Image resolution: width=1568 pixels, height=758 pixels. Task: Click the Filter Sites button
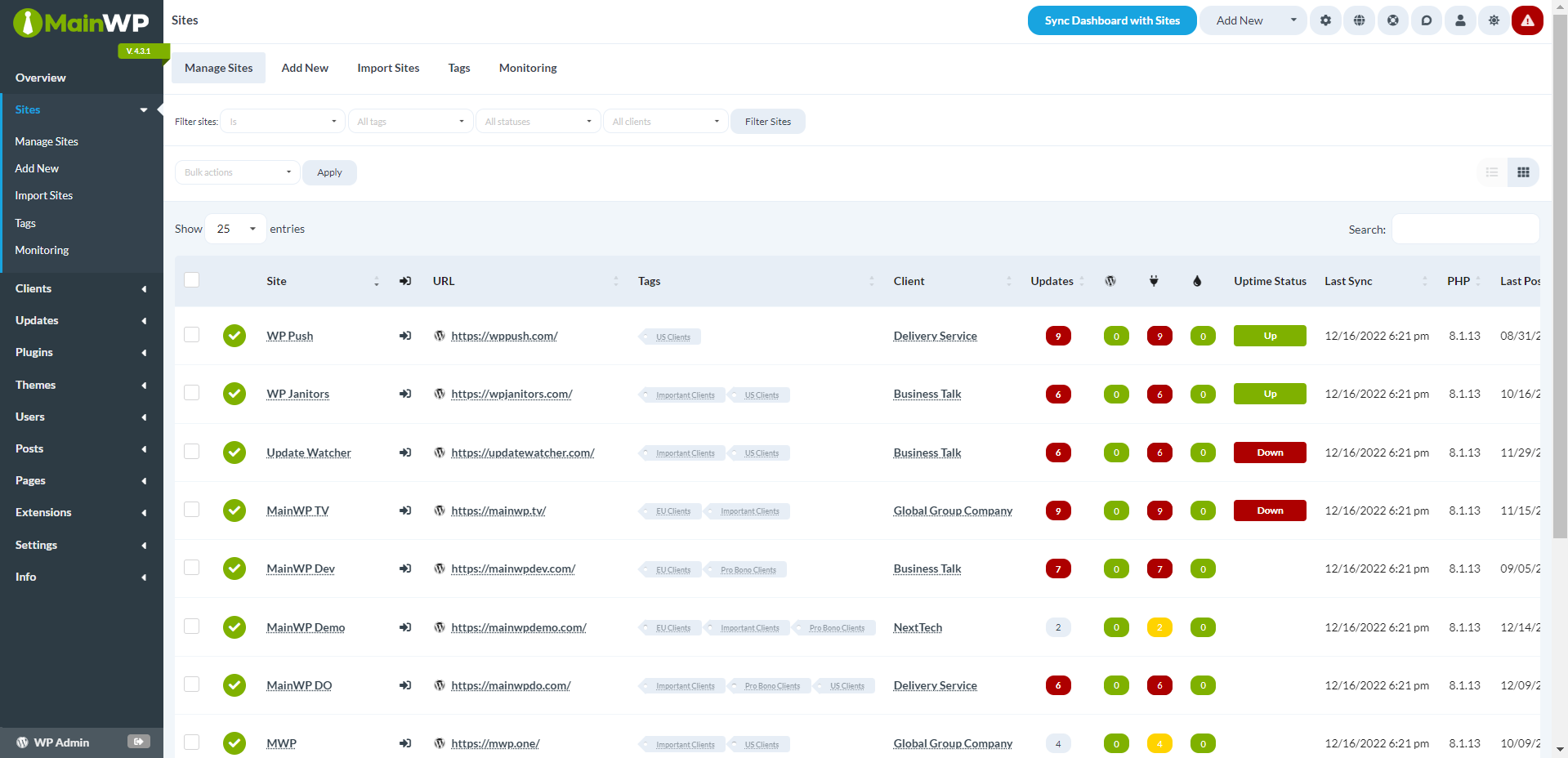(x=768, y=122)
